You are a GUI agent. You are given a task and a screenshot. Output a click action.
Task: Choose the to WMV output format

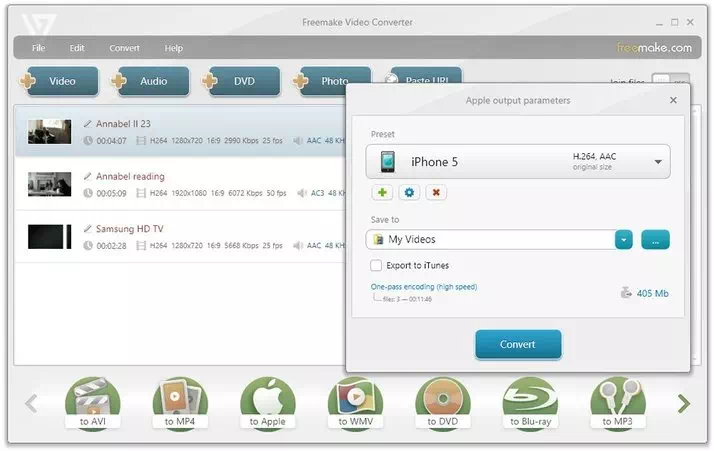(355, 403)
